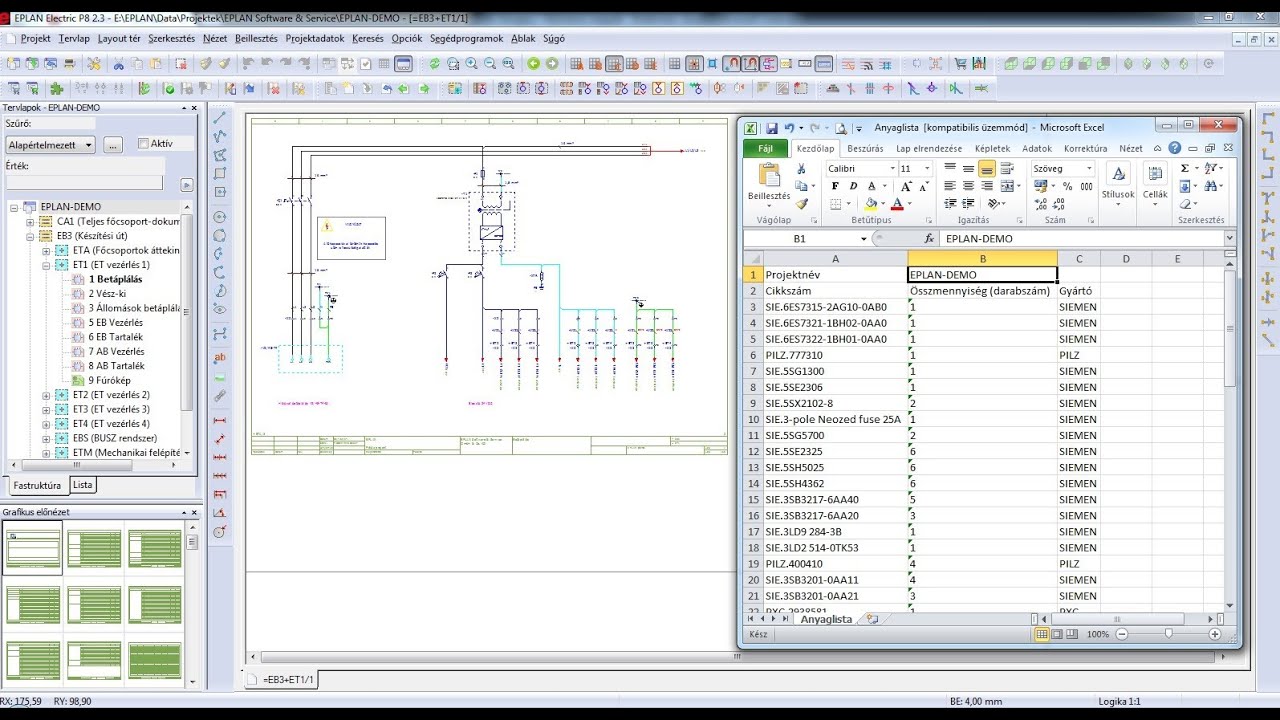1280x720 pixels.
Task: Click the Stílusok styles button
Action: point(1118,183)
